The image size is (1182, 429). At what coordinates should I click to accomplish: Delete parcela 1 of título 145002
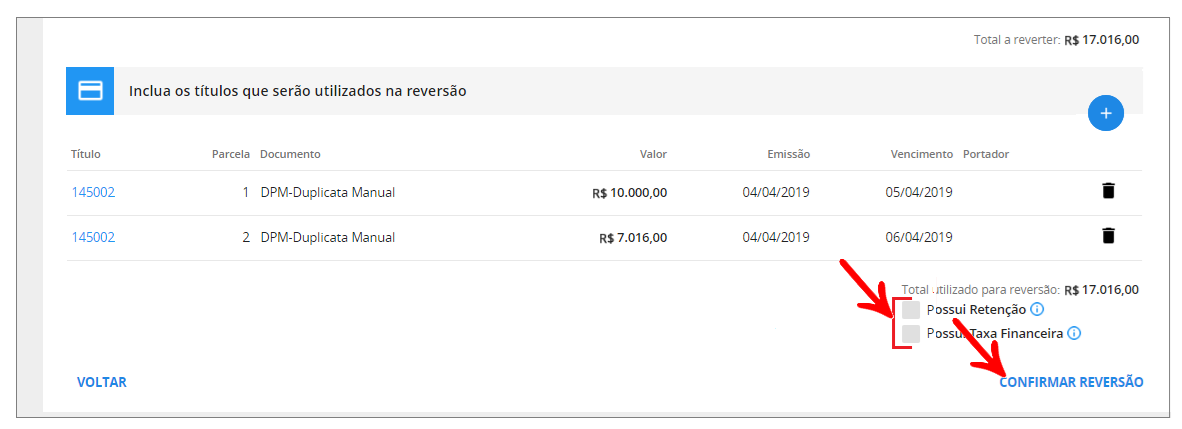(x=1108, y=191)
